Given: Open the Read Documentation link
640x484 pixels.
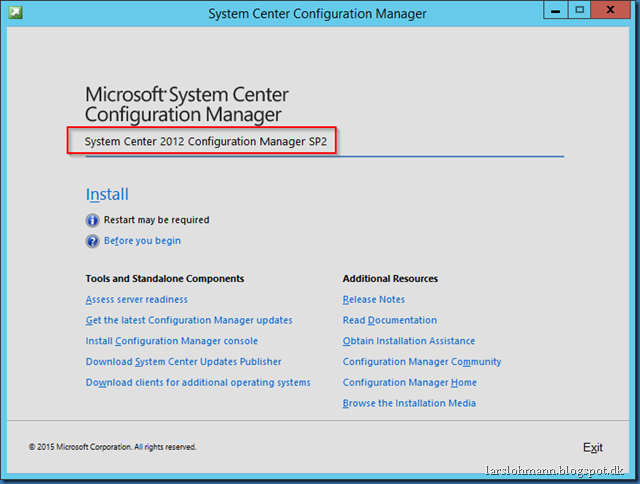Looking at the screenshot, I should point(389,320).
